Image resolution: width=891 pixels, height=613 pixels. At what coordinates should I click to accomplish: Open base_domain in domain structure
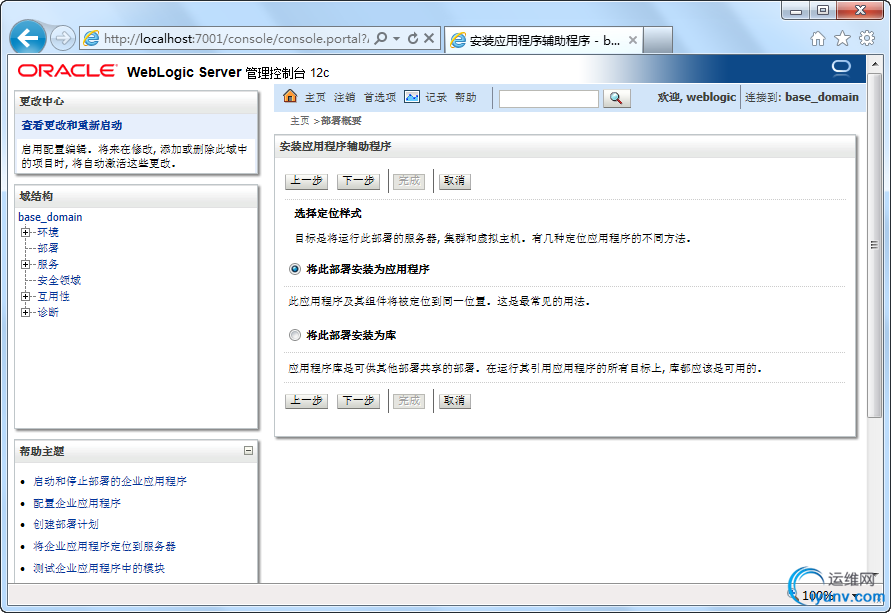click(50, 217)
